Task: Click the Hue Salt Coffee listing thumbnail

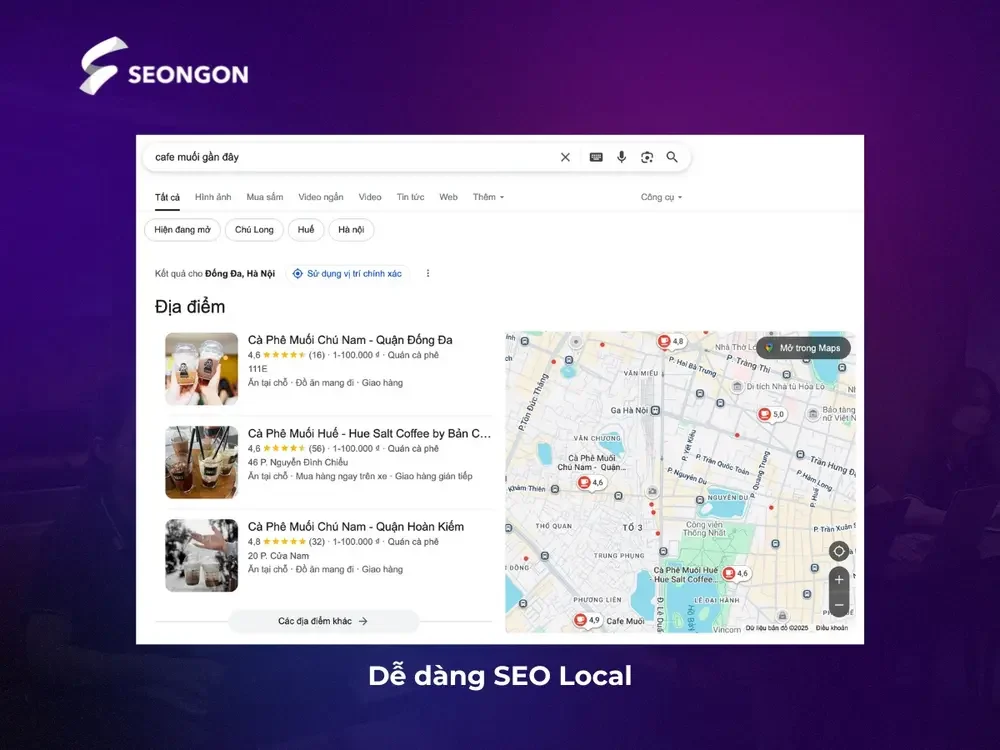Action: click(202, 462)
